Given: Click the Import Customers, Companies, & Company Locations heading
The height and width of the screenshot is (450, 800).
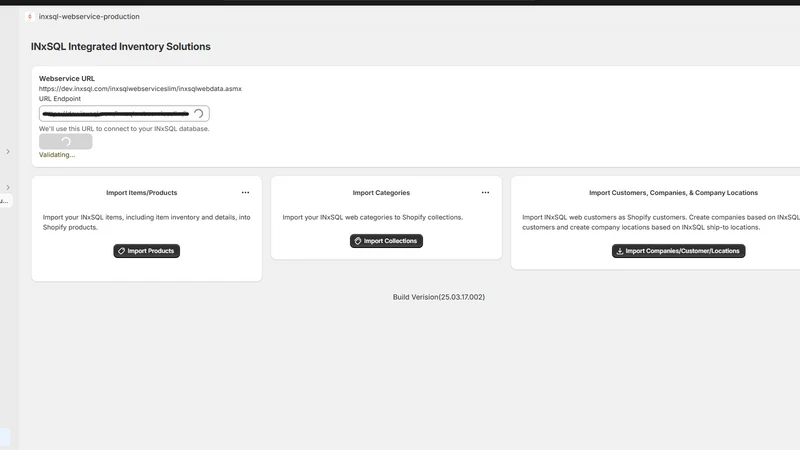Looking at the screenshot, I should [x=673, y=193].
